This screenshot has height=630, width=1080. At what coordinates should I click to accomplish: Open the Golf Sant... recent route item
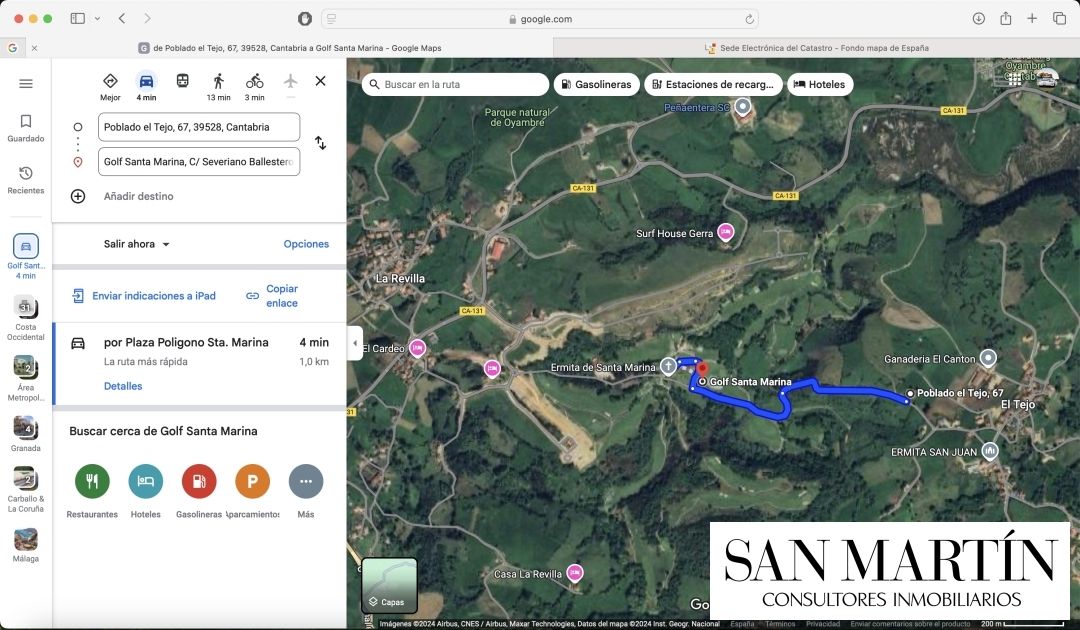point(25,256)
